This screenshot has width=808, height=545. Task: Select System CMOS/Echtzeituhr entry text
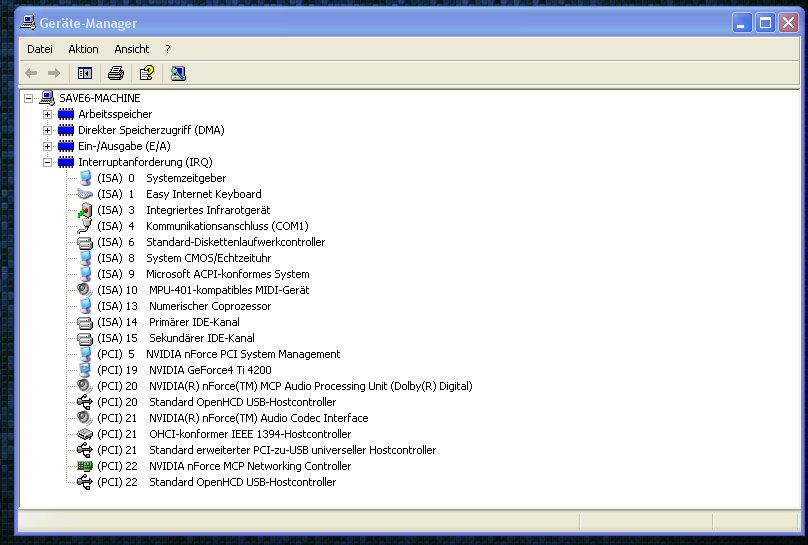pyautogui.click(x=208, y=258)
